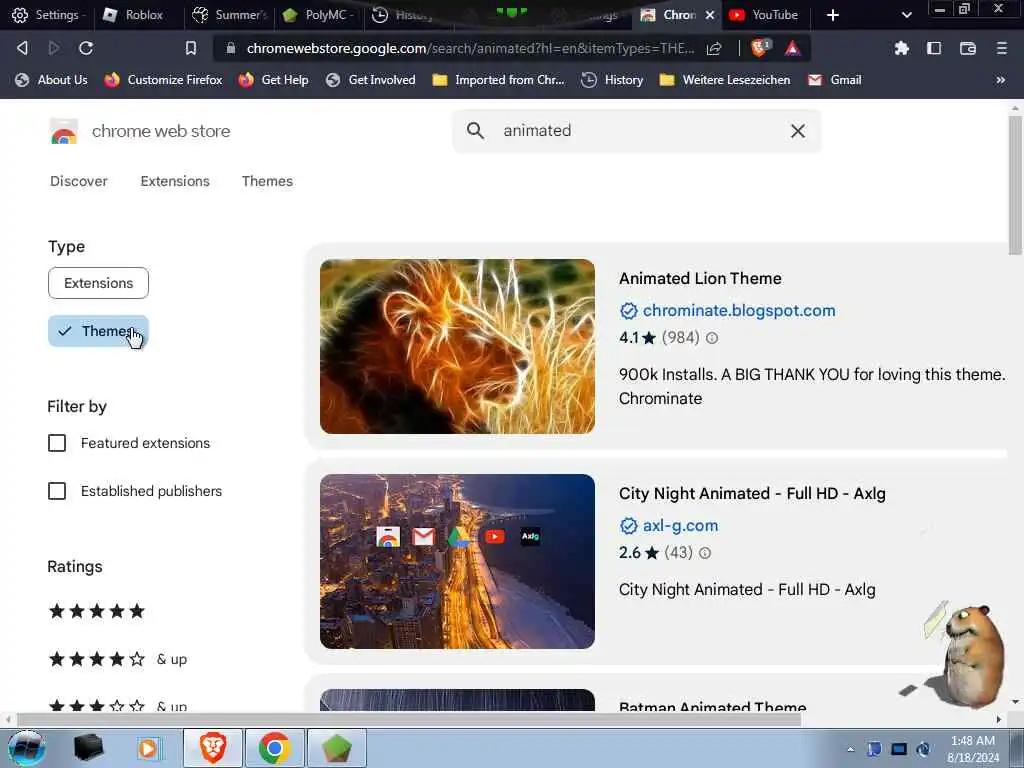Open the Get Help bookmark

(x=274, y=80)
